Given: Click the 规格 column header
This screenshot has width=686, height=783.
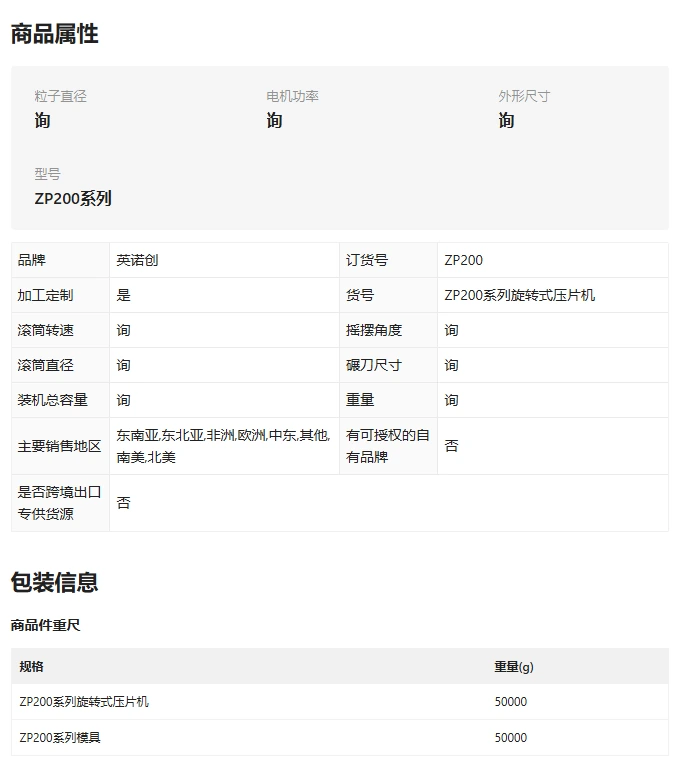Looking at the screenshot, I should point(31,667).
